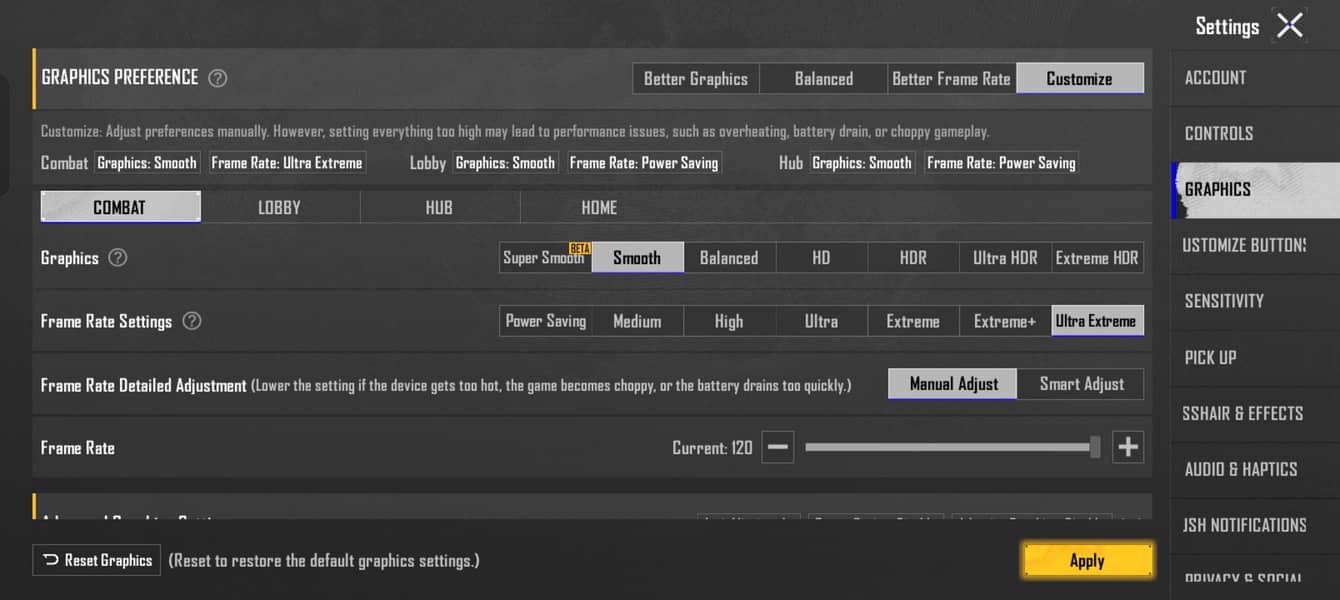Set frame rate to Medium
Image resolution: width=1340 pixels, height=600 pixels.
click(638, 321)
